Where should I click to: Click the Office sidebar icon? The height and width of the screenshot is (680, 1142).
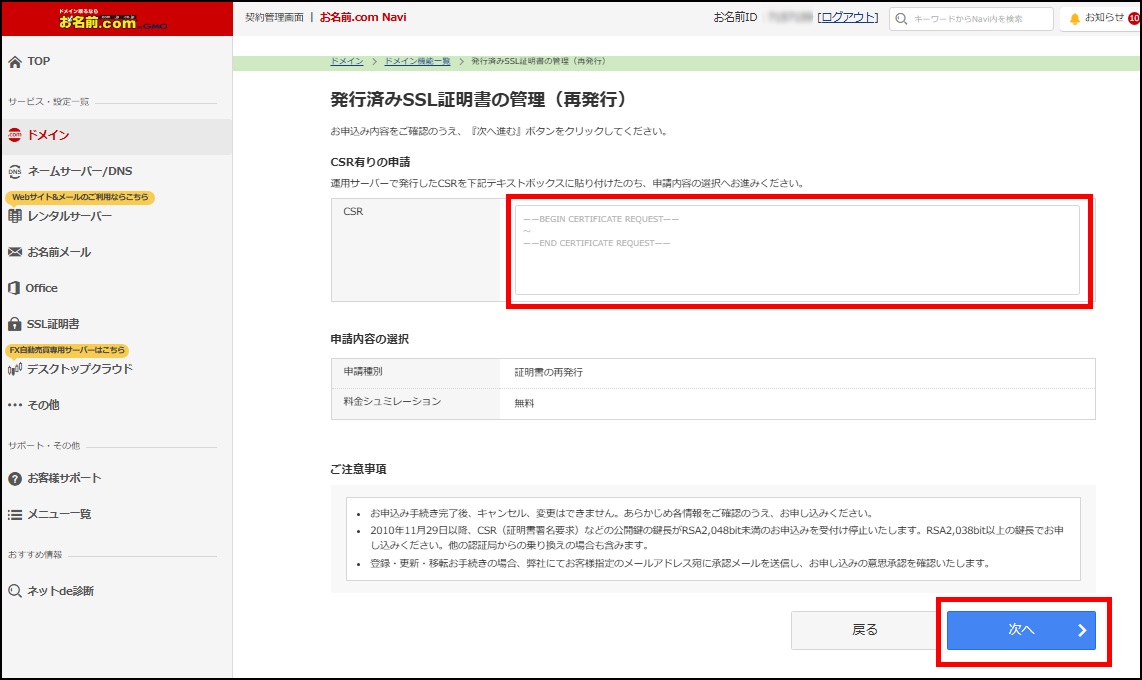pos(13,288)
